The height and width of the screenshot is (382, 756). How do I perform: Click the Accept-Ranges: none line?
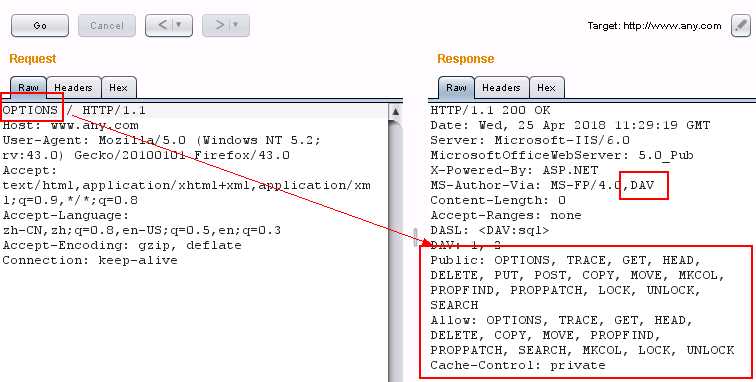point(506,215)
